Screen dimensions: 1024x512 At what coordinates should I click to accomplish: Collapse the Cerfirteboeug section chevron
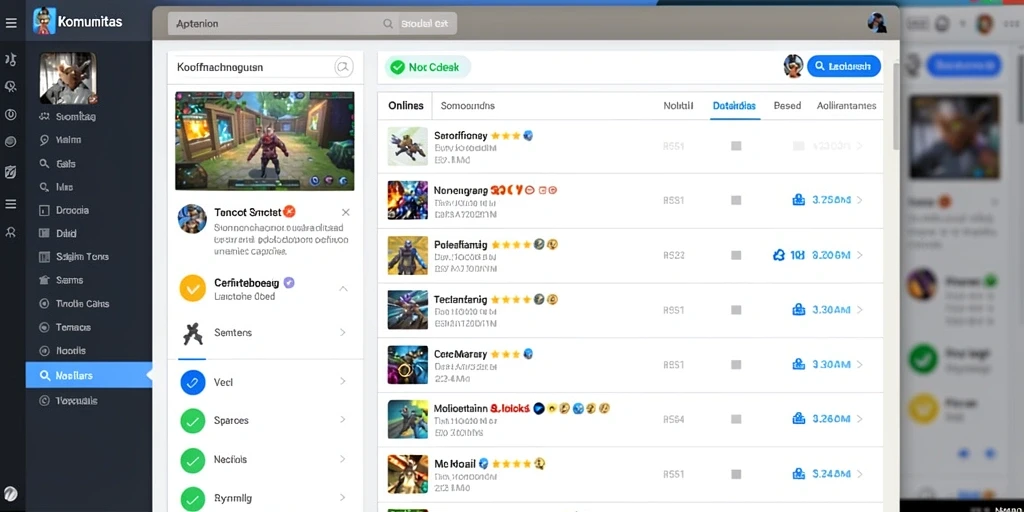coord(344,289)
